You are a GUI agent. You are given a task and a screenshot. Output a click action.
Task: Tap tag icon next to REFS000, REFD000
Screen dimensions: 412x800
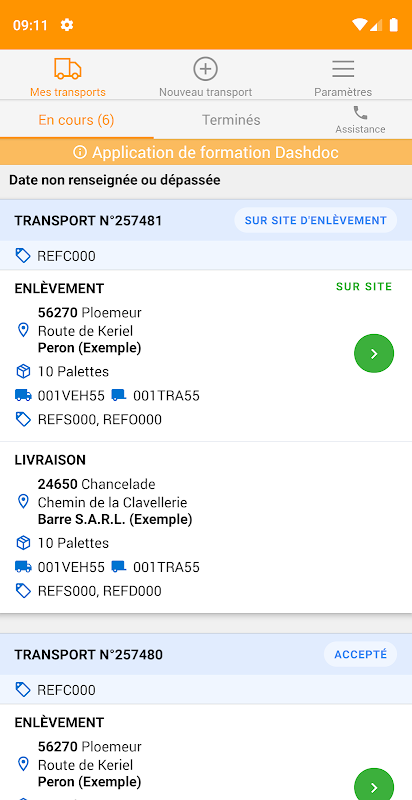pos(23,591)
